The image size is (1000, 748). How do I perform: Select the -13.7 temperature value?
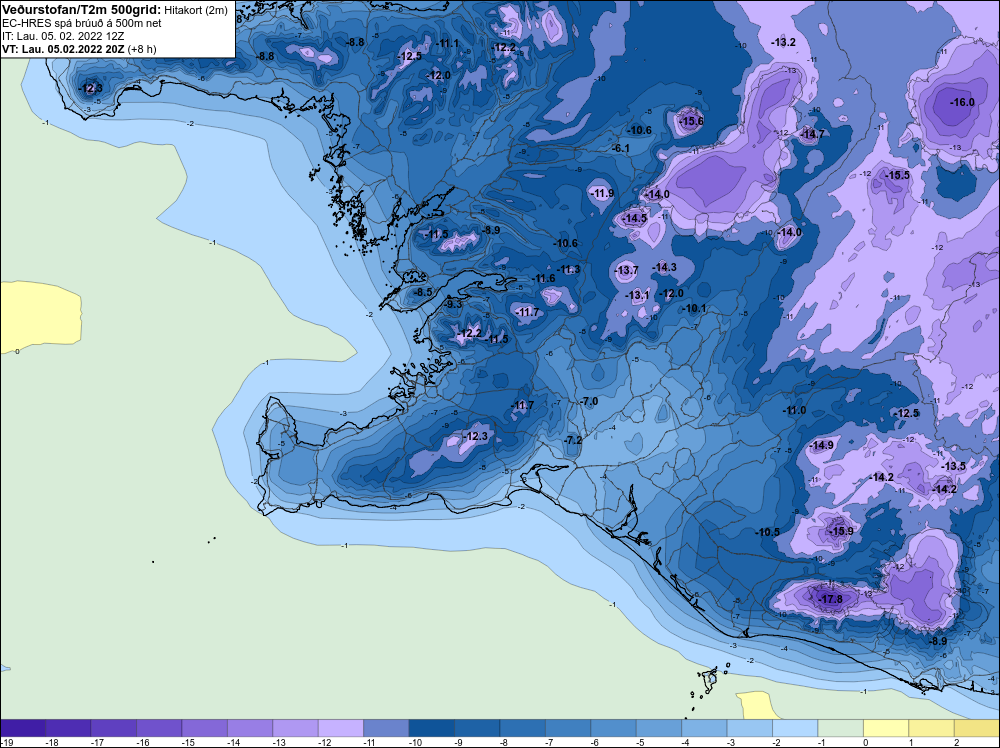[626, 270]
